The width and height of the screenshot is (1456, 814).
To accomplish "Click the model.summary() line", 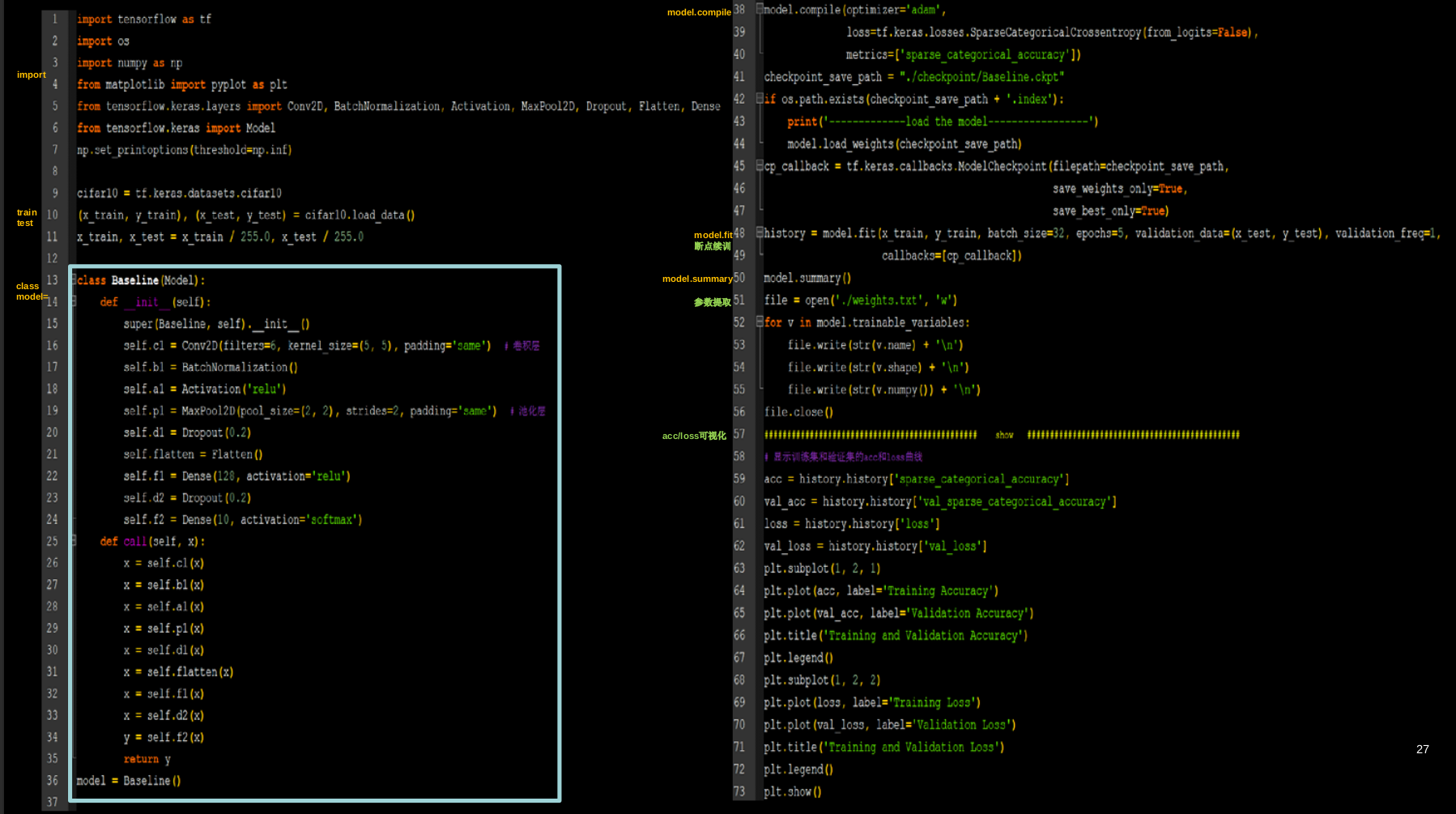I will 807,278.
